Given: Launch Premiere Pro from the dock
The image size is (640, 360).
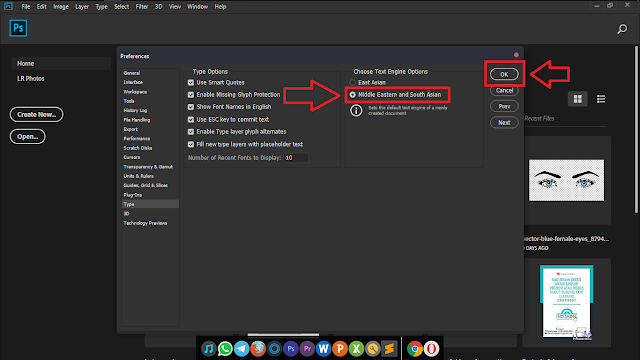Looking at the screenshot, I should tap(307, 349).
